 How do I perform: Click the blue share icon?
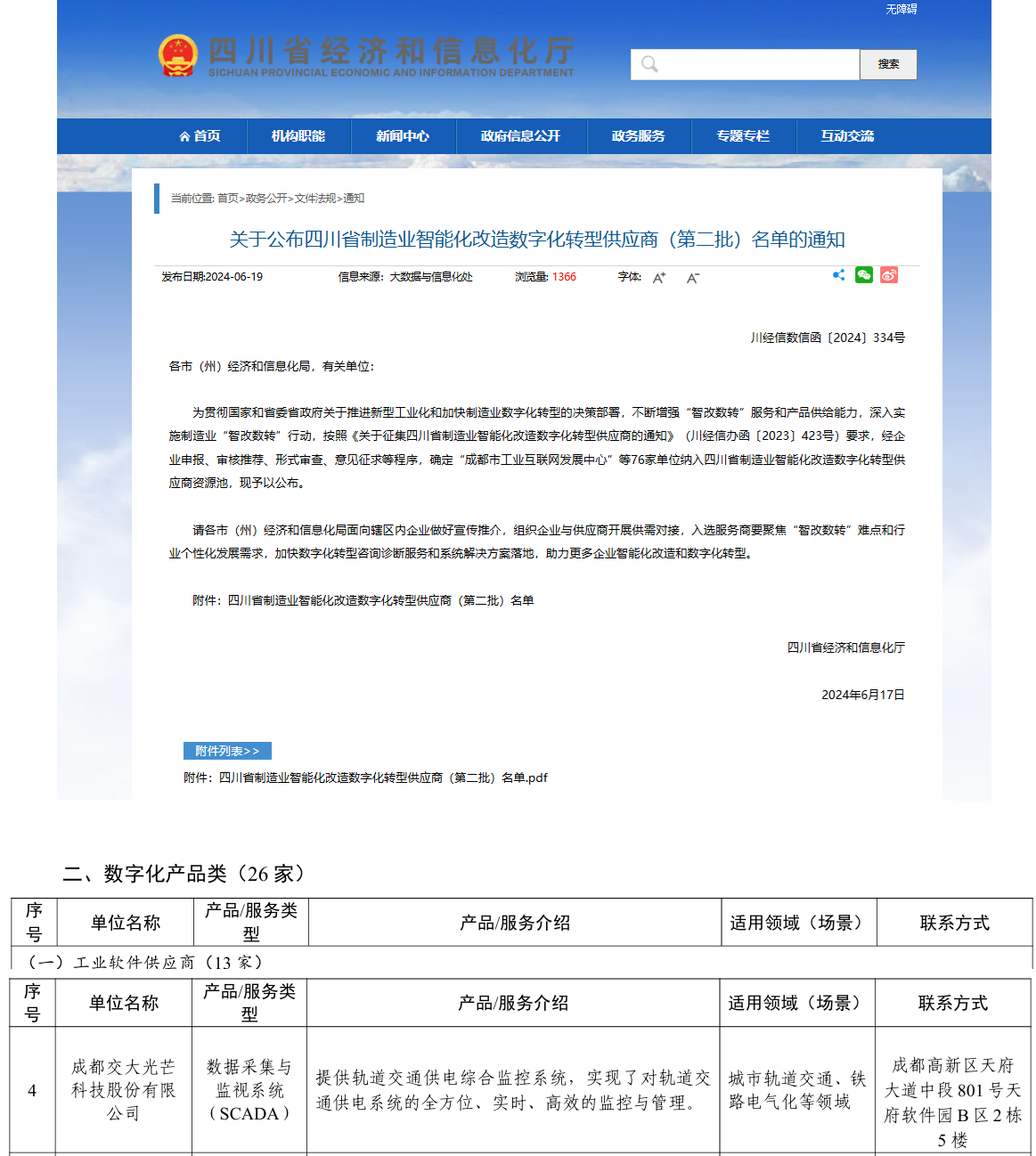tap(838, 275)
